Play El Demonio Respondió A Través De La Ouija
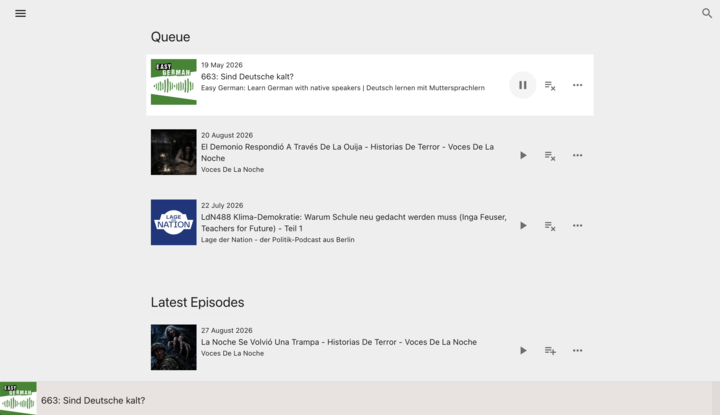Viewport: 720px width, 415px height. pyautogui.click(x=523, y=155)
